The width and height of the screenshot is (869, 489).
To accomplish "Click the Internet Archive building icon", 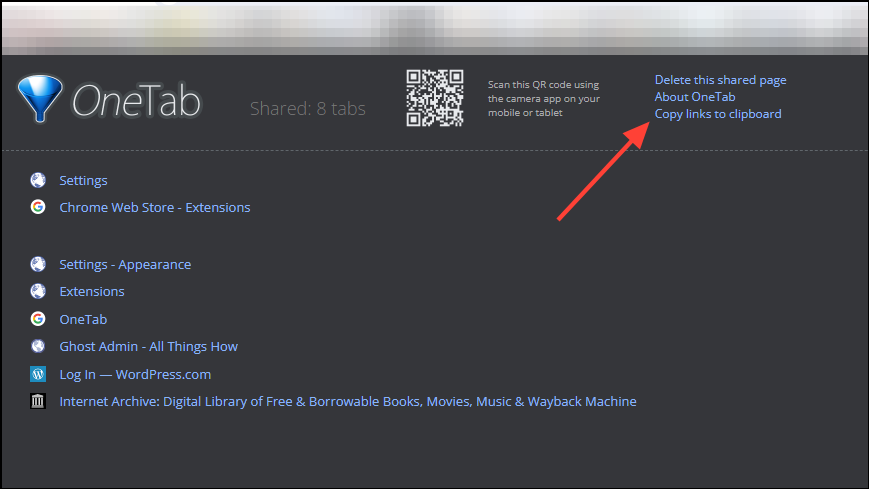I will (x=38, y=401).
